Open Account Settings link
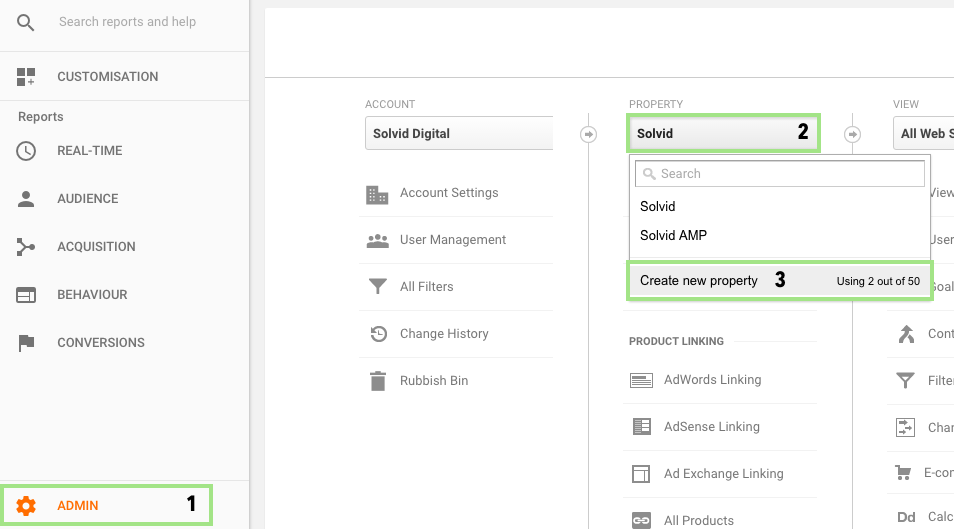 [449, 192]
